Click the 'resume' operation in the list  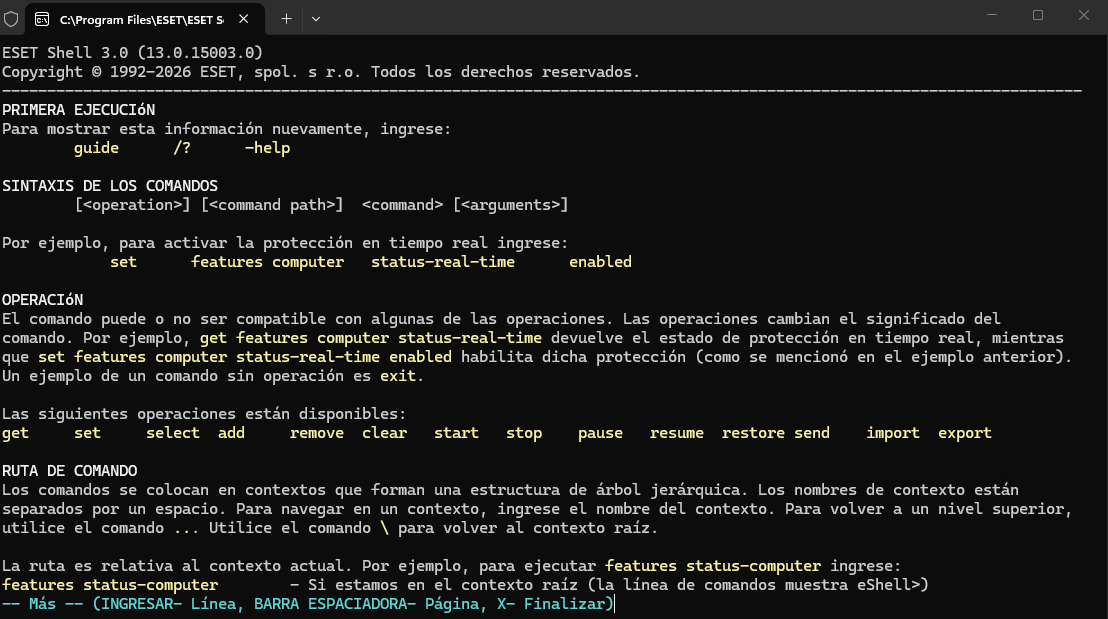(677, 433)
